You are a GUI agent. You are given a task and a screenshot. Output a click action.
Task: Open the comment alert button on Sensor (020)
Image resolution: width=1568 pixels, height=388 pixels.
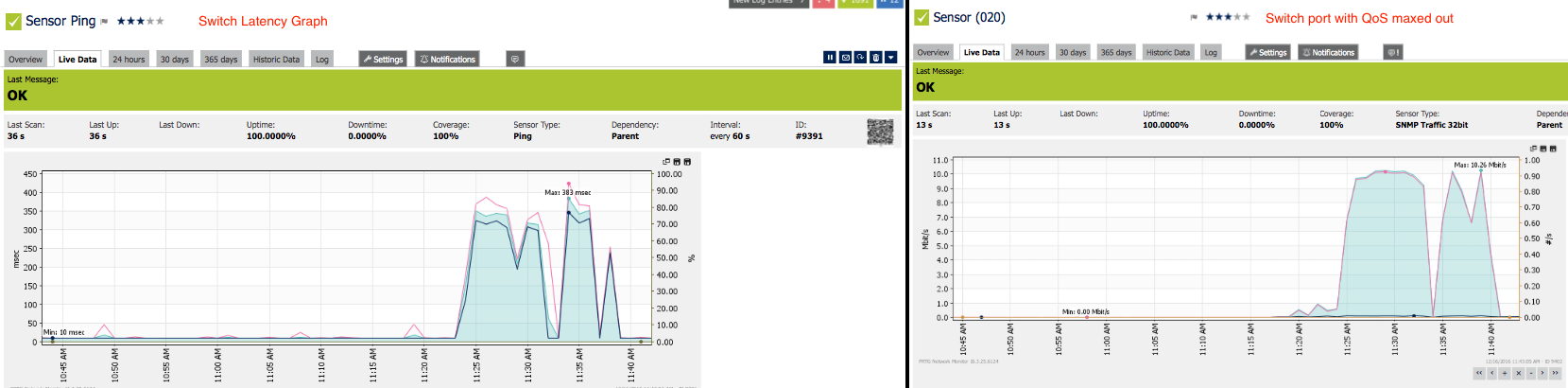pos(1392,53)
